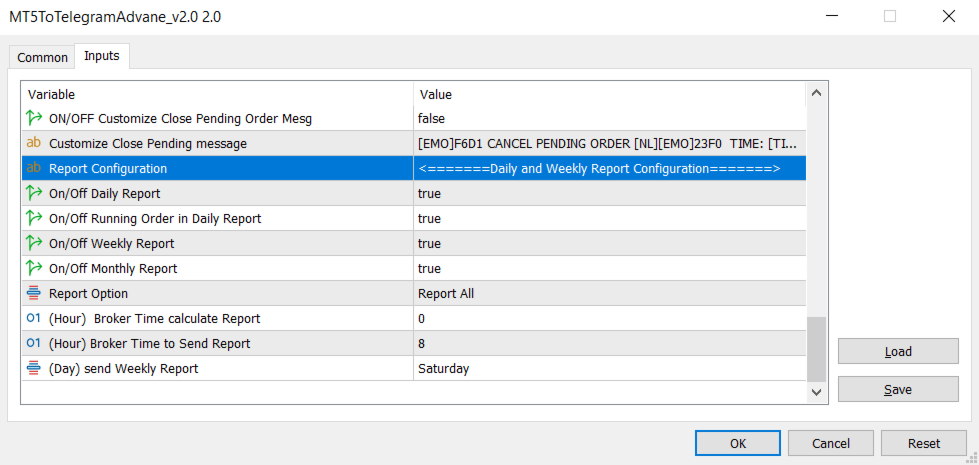Click the boolean icon beside On/Off Daily Report
Screen dimensions: 979x465
34,193
